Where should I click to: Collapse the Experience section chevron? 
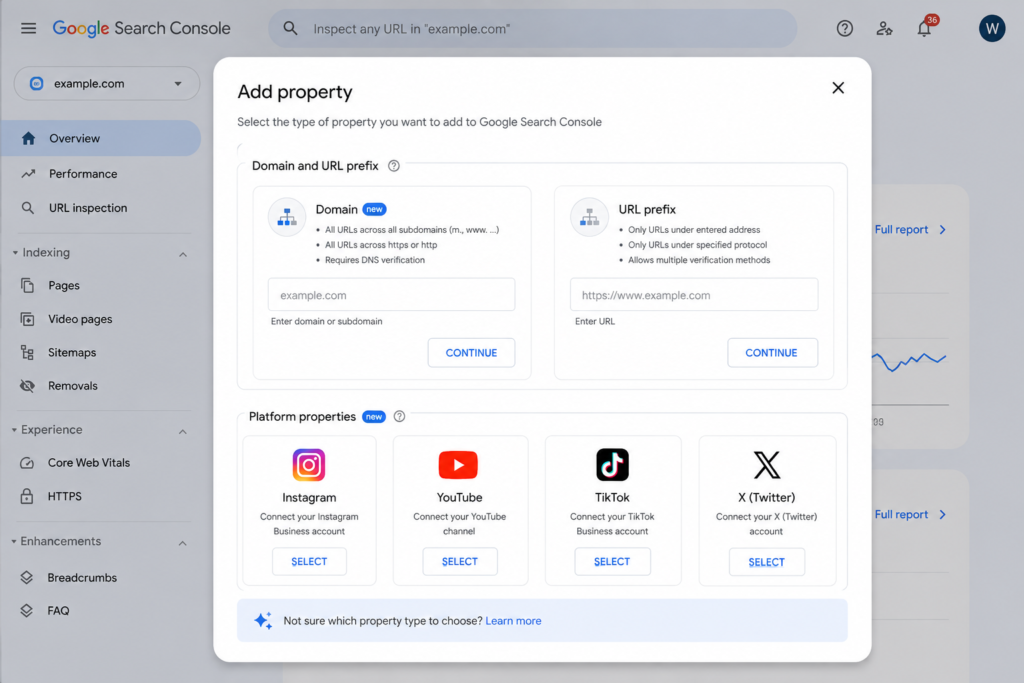click(x=183, y=432)
